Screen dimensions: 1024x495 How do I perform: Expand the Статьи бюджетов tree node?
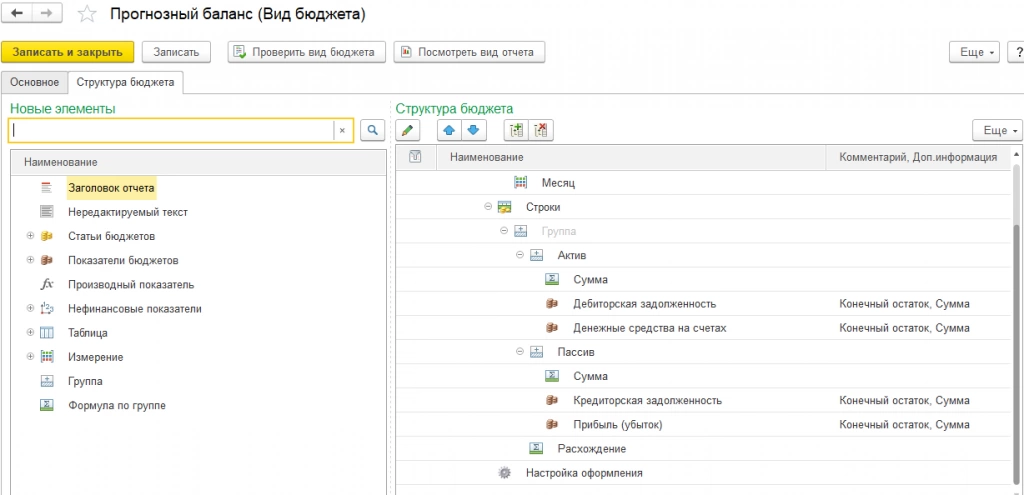[x=31, y=236]
